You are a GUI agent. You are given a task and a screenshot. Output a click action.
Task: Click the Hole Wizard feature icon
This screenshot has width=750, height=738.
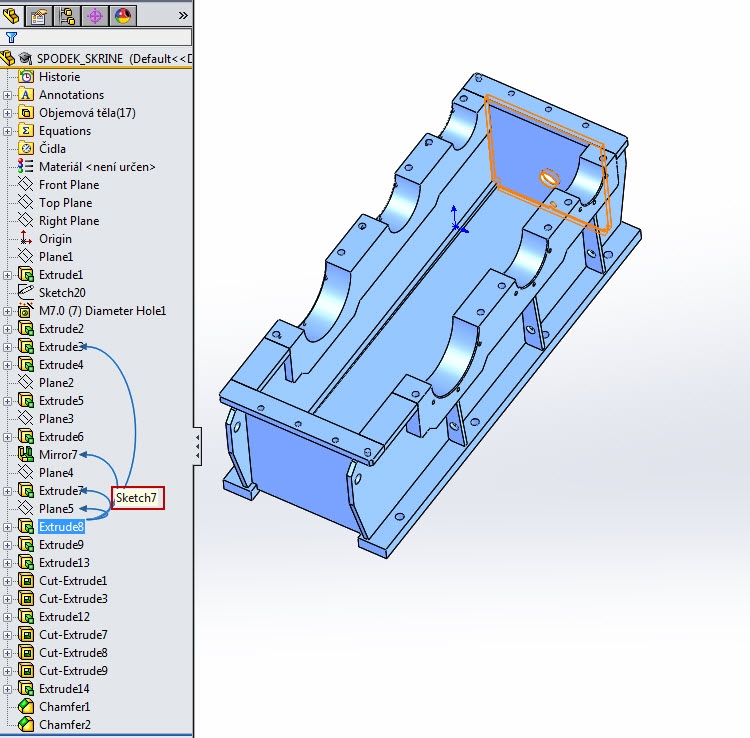(26, 311)
